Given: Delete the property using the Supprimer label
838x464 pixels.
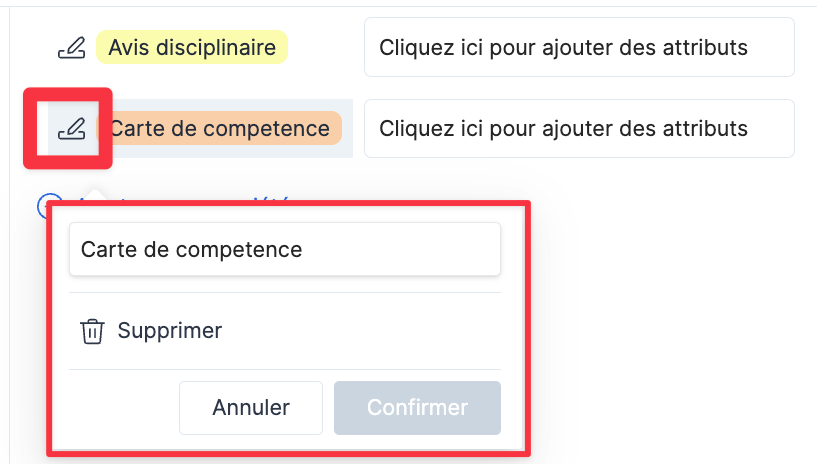Looking at the screenshot, I should point(169,331).
